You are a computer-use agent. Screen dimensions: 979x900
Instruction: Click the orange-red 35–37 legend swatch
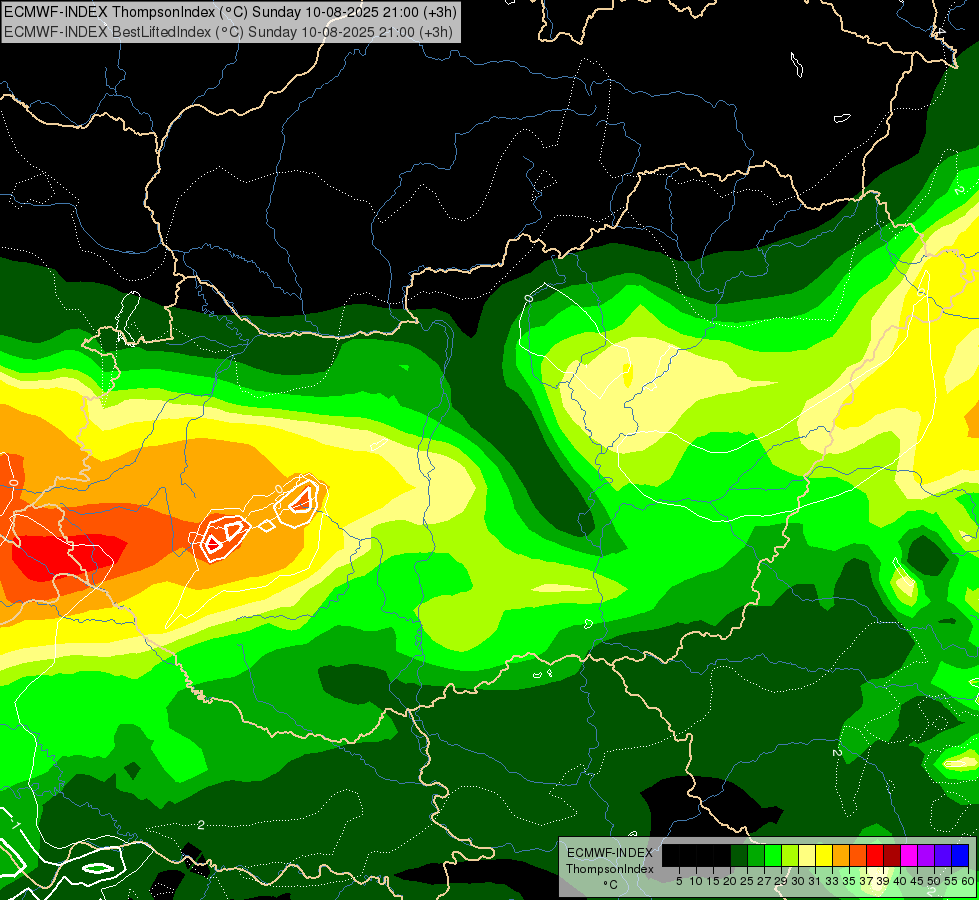[858, 855]
